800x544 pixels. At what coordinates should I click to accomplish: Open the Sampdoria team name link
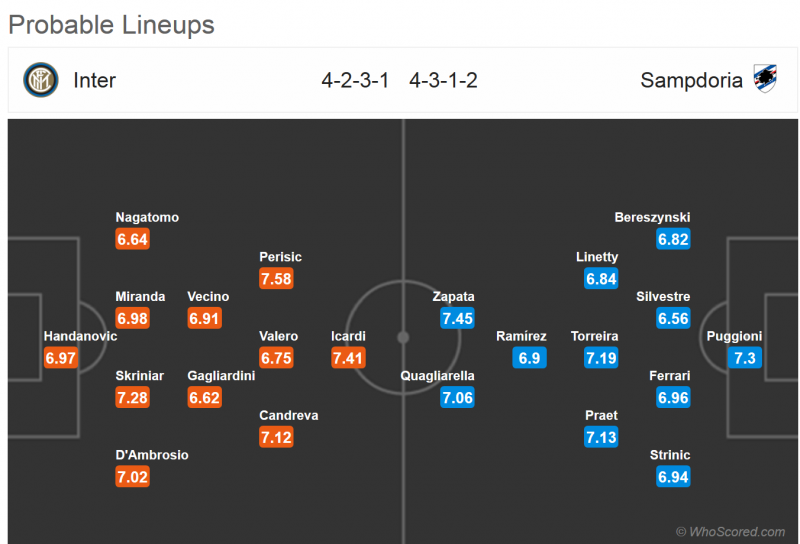pyautogui.click(x=691, y=80)
